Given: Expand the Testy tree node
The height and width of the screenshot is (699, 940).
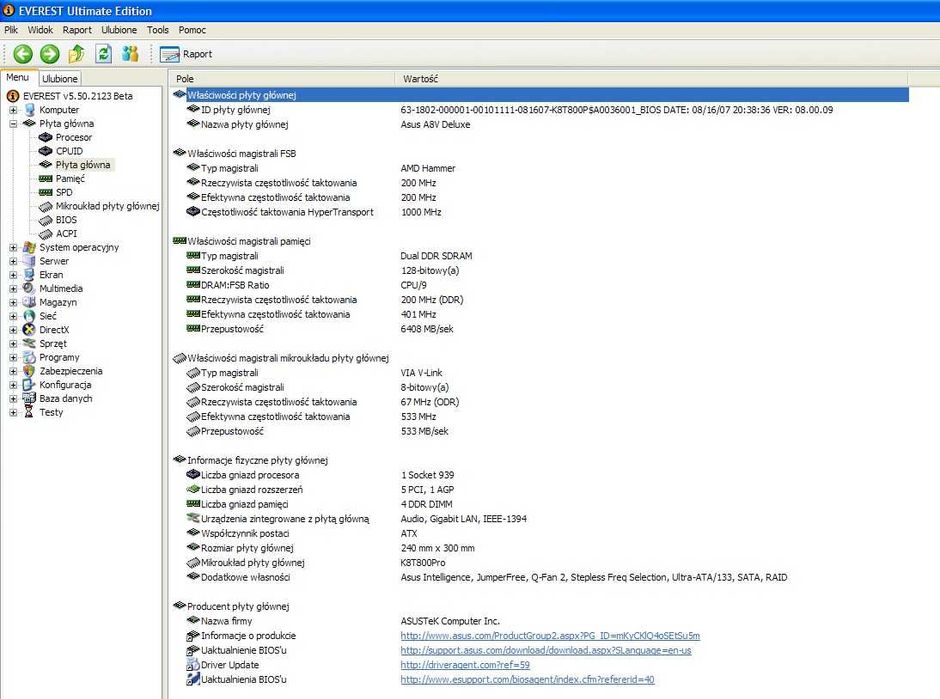Looking at the screenshot, I should [x=13, y=412].
